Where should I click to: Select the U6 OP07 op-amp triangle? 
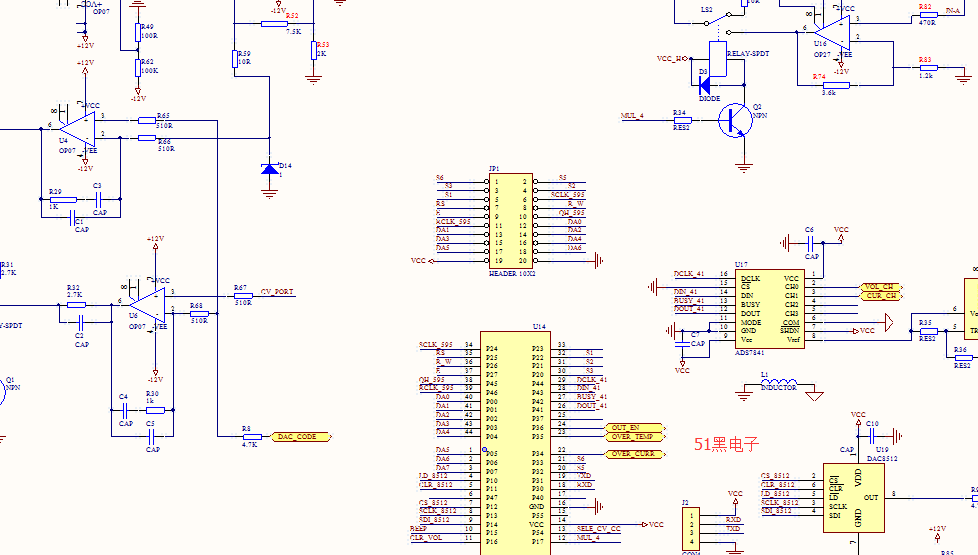point(148,305)
